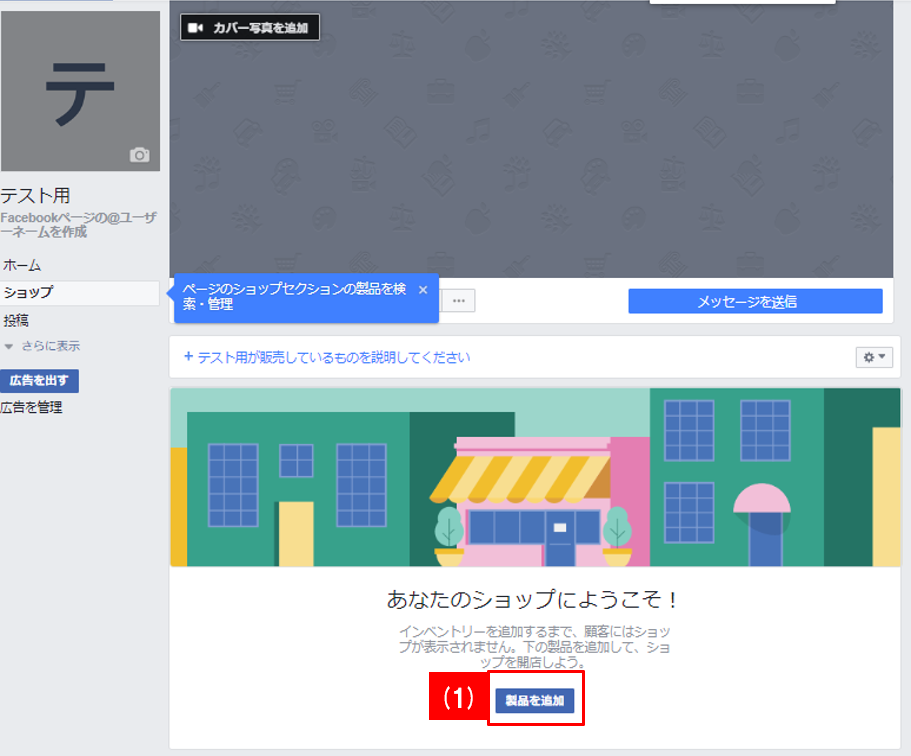Viewport: 911px width, 756px height.
Task: Click the profile picture thumbnail
Action: click(x=78, y=90)
